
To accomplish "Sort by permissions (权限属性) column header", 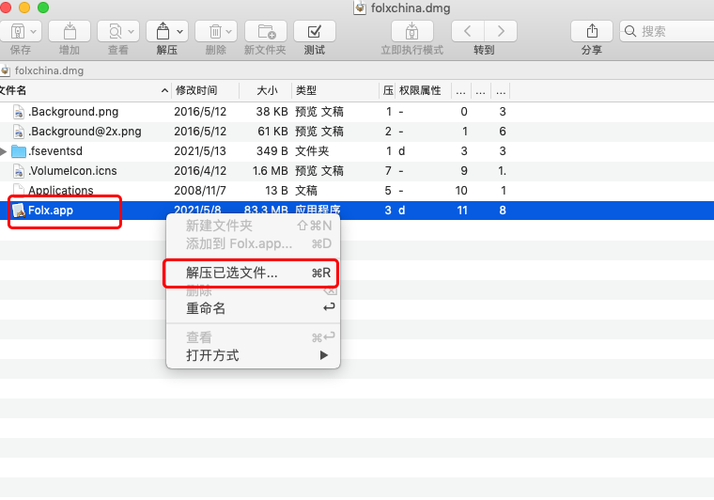I will point(420,90).
